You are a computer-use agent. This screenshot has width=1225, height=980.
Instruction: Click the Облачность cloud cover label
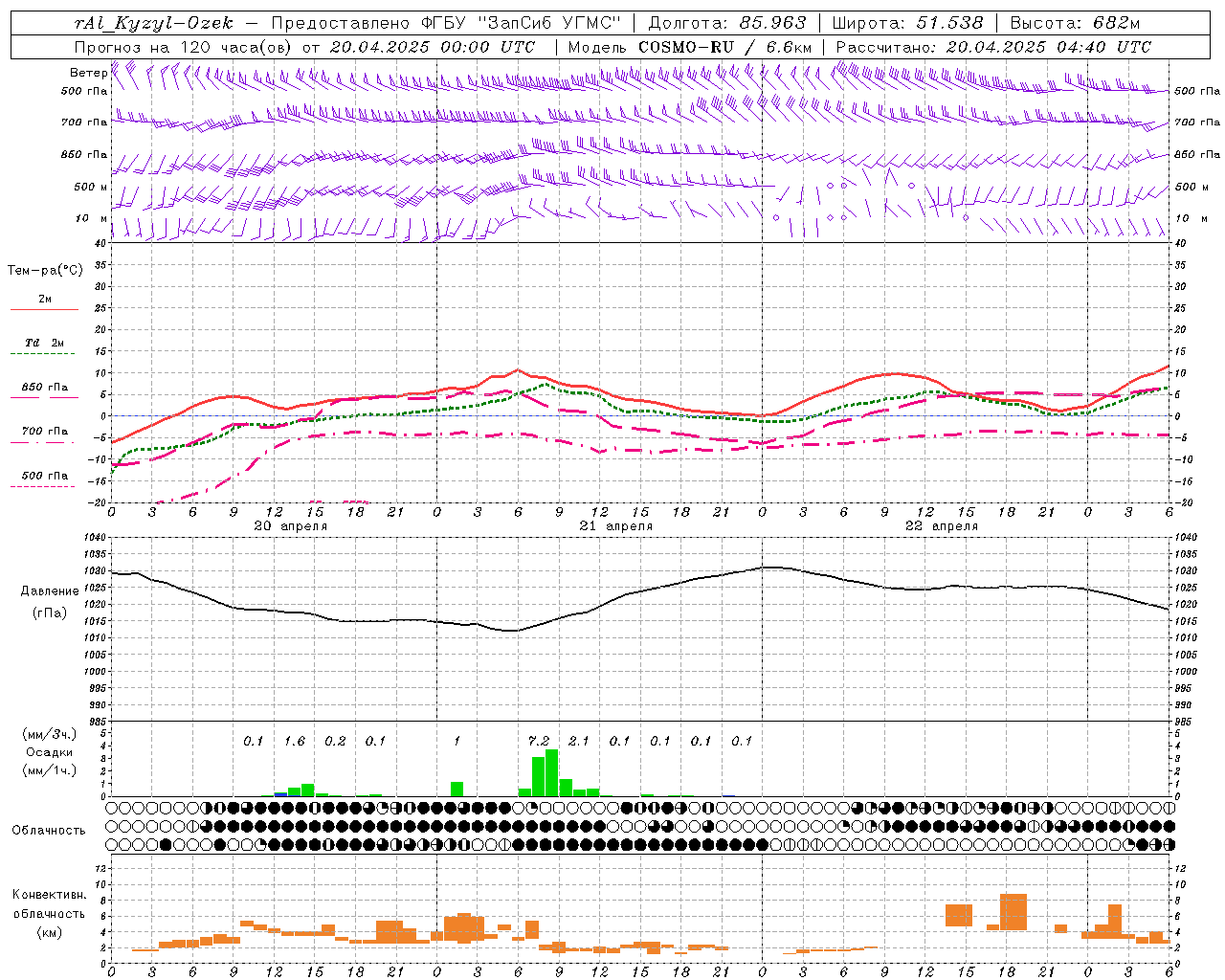(49, 831)
